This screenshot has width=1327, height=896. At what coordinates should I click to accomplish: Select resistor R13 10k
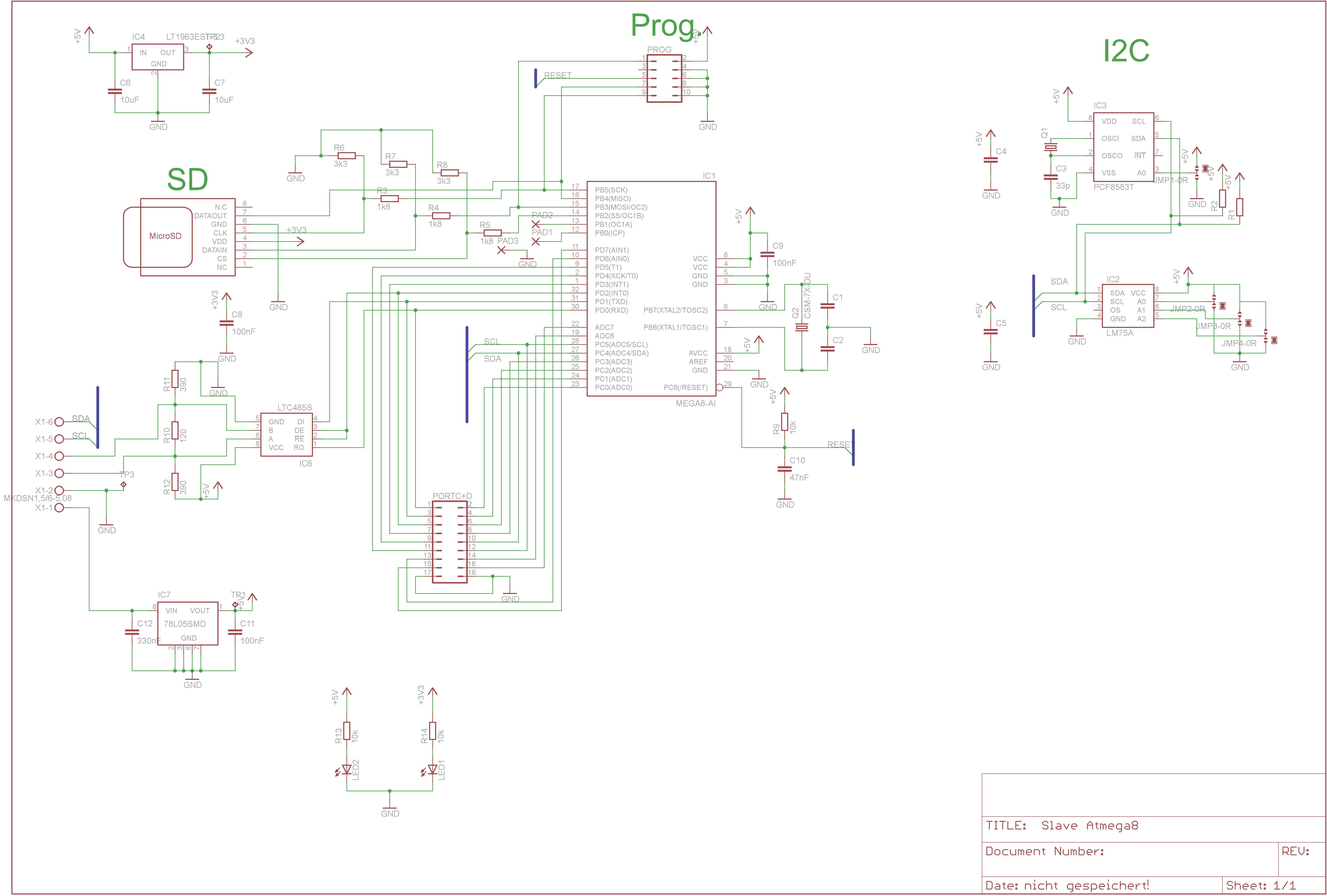pyautogui.click(x=347, y=731)
